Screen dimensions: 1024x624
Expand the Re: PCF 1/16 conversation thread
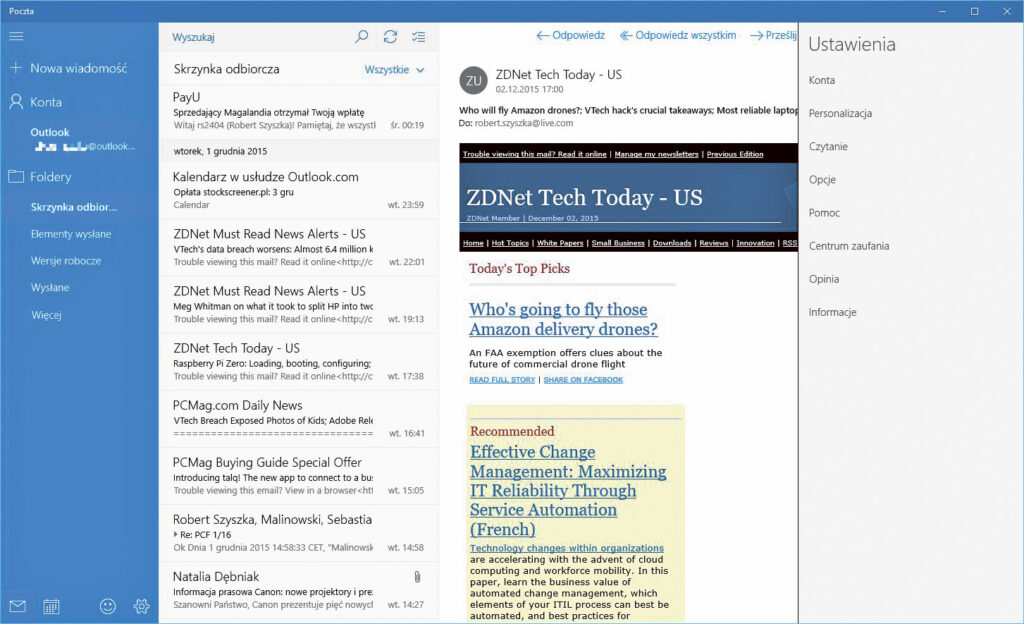pos(176,535)
